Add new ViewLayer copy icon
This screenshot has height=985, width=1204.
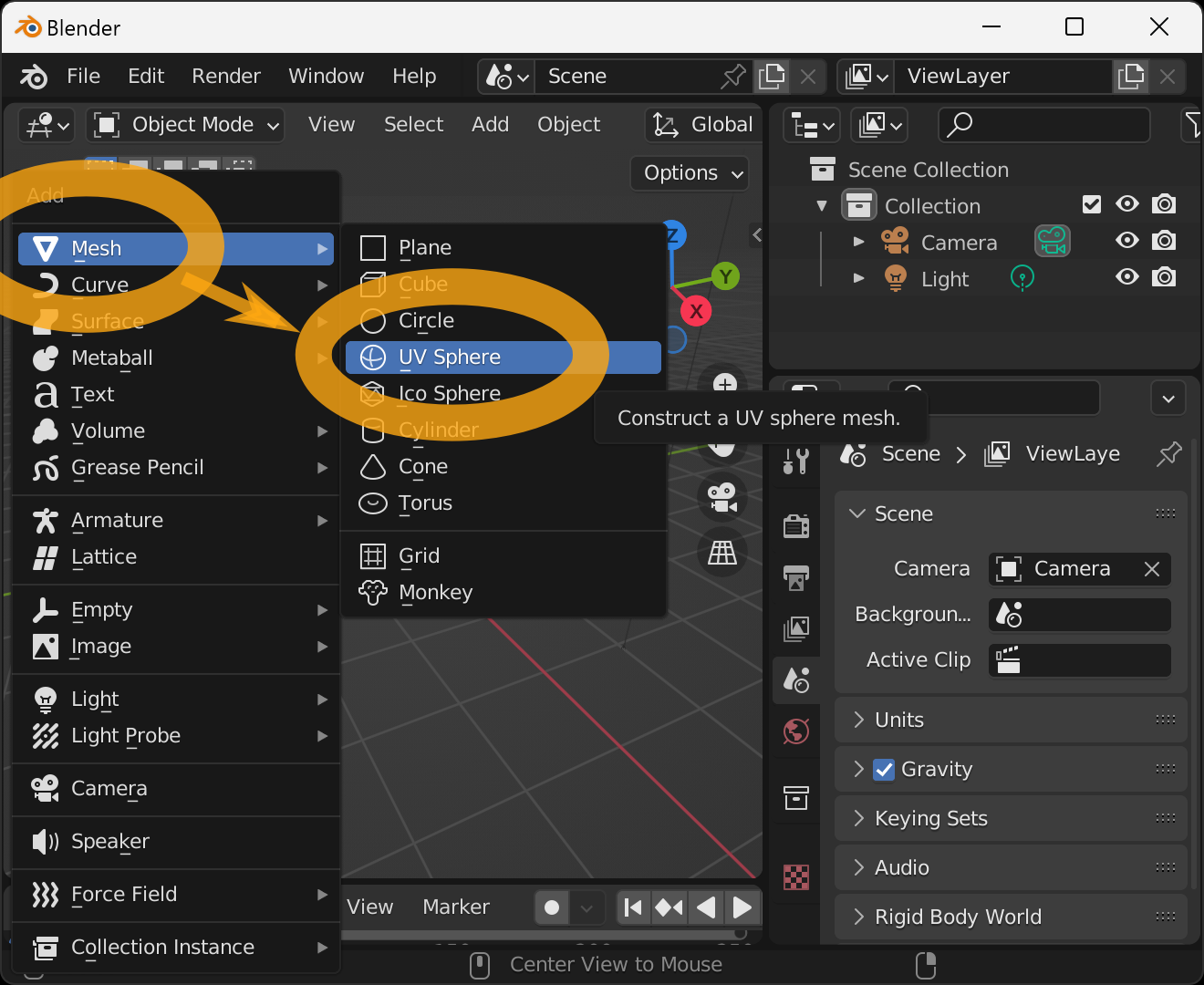[1131, 77]
